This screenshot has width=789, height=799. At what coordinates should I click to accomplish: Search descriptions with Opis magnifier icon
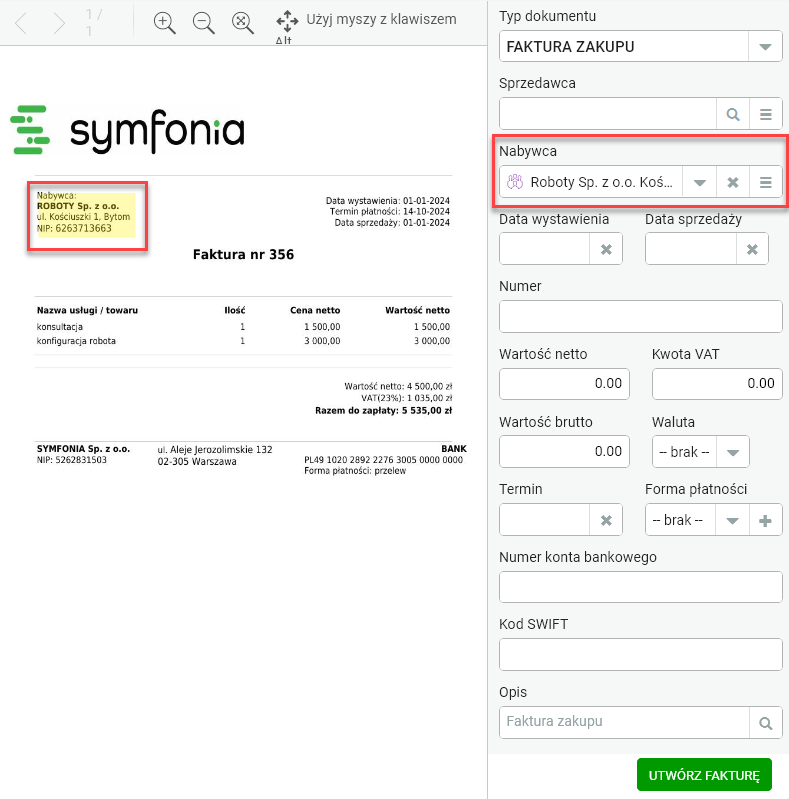766,723
